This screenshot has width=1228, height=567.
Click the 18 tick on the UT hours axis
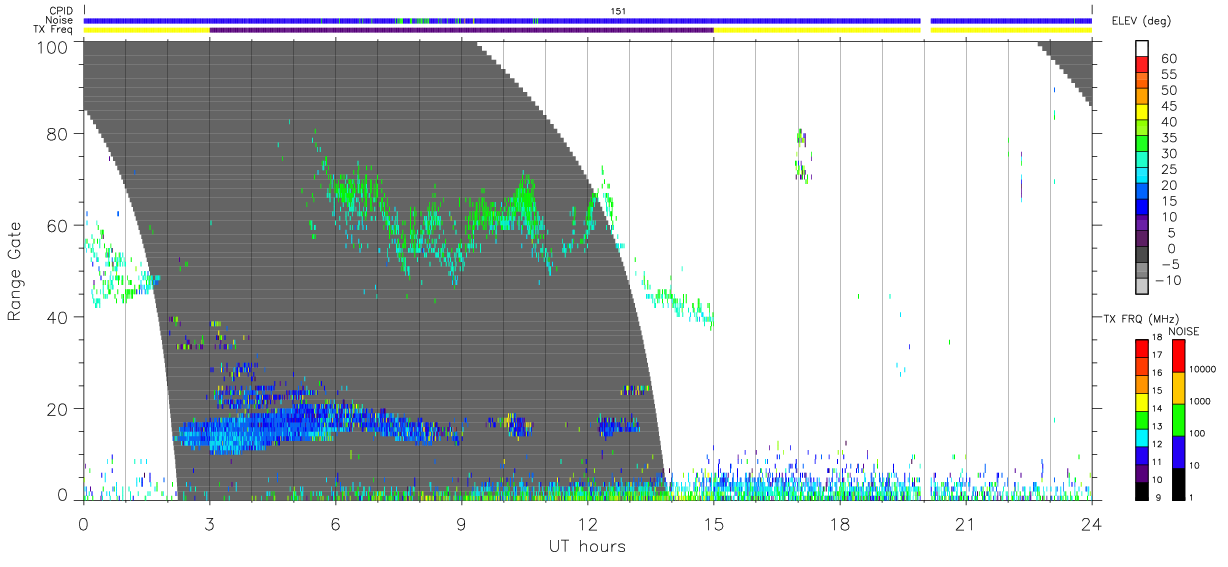[x=839, y=524]
